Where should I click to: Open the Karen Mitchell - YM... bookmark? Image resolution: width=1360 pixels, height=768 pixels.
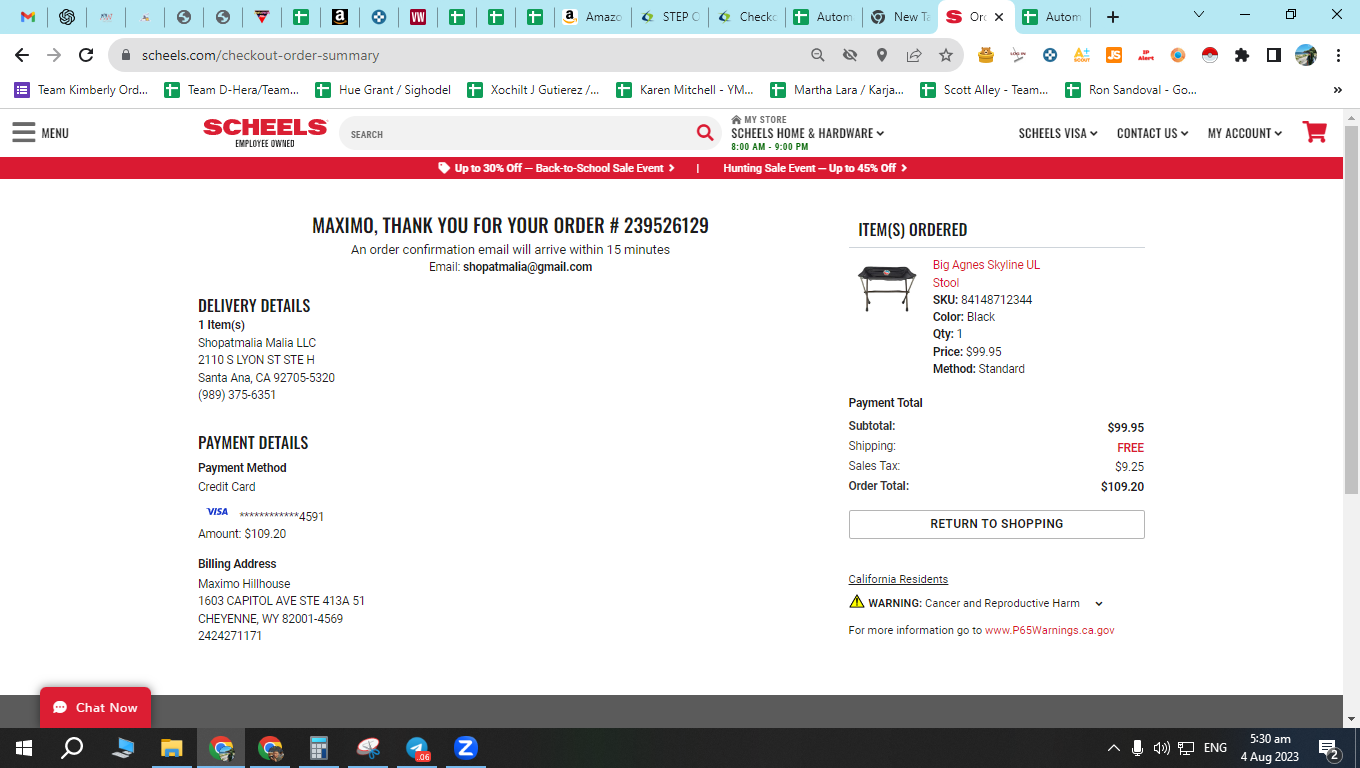click(x=685, y=90)
